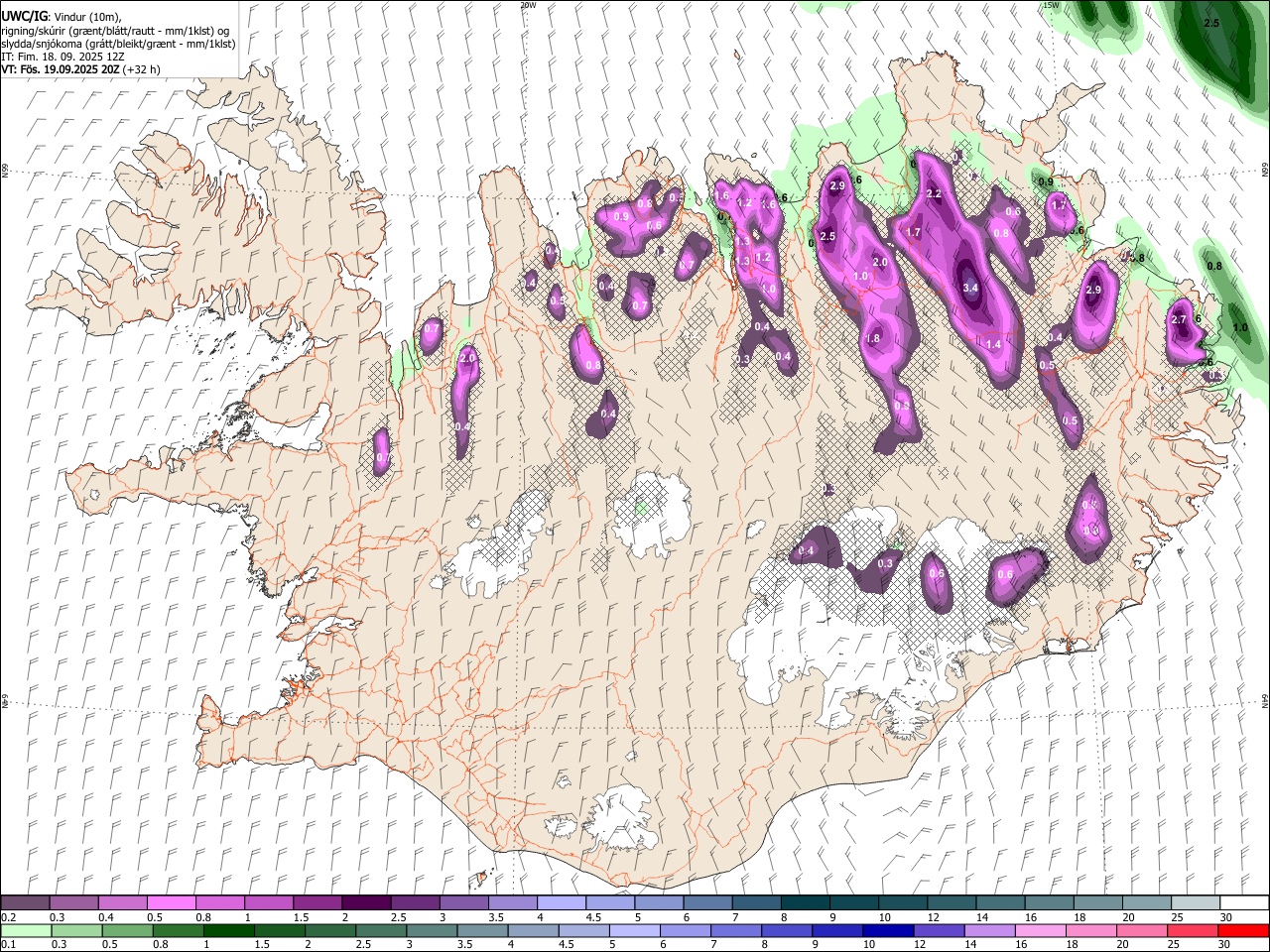Screen dimensions: 1270x952
Task: Click the 3.4 snowfall maximum value
Action: point(970,289)
